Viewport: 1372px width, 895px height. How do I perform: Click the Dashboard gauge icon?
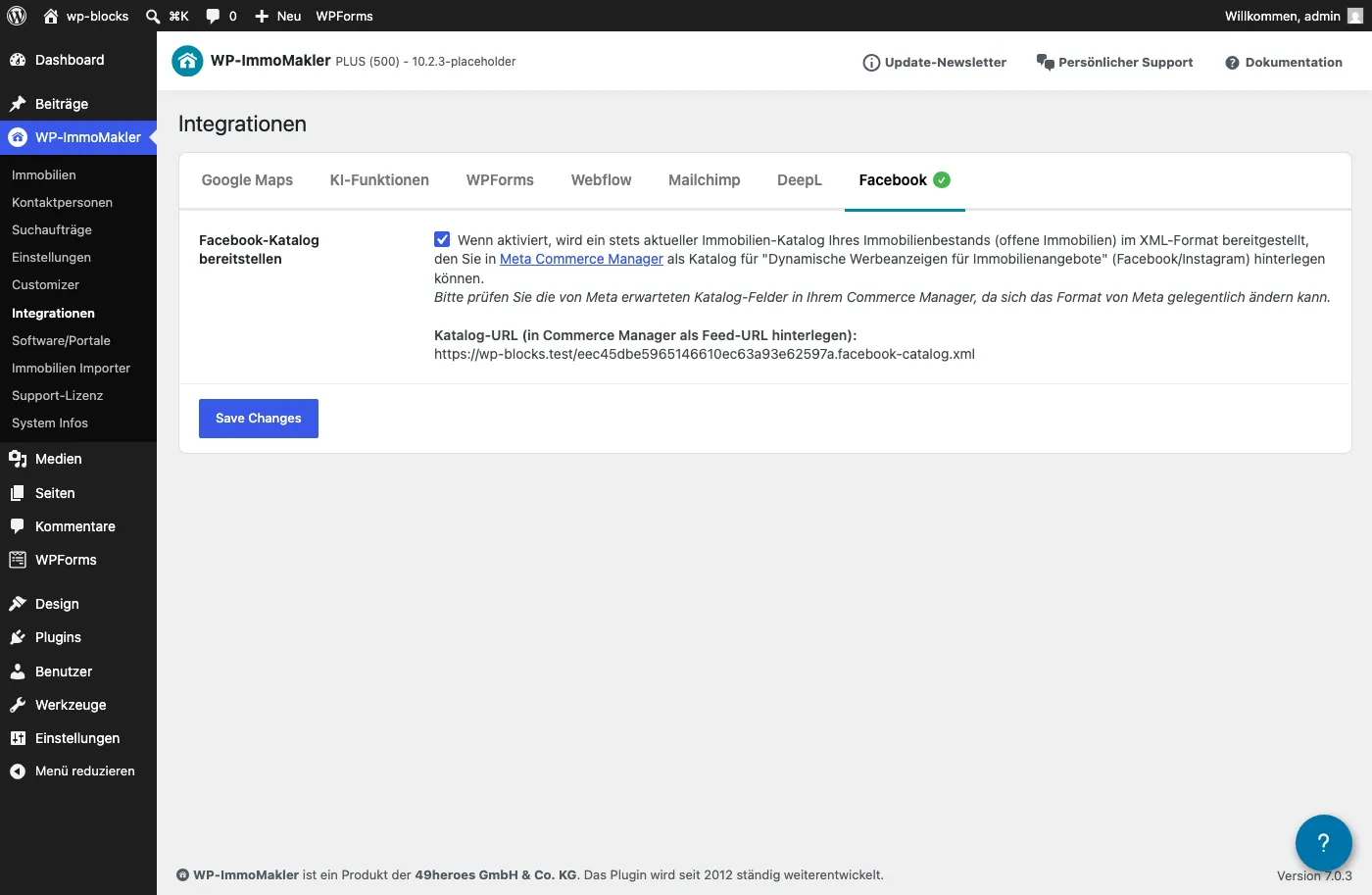point(18,60)
